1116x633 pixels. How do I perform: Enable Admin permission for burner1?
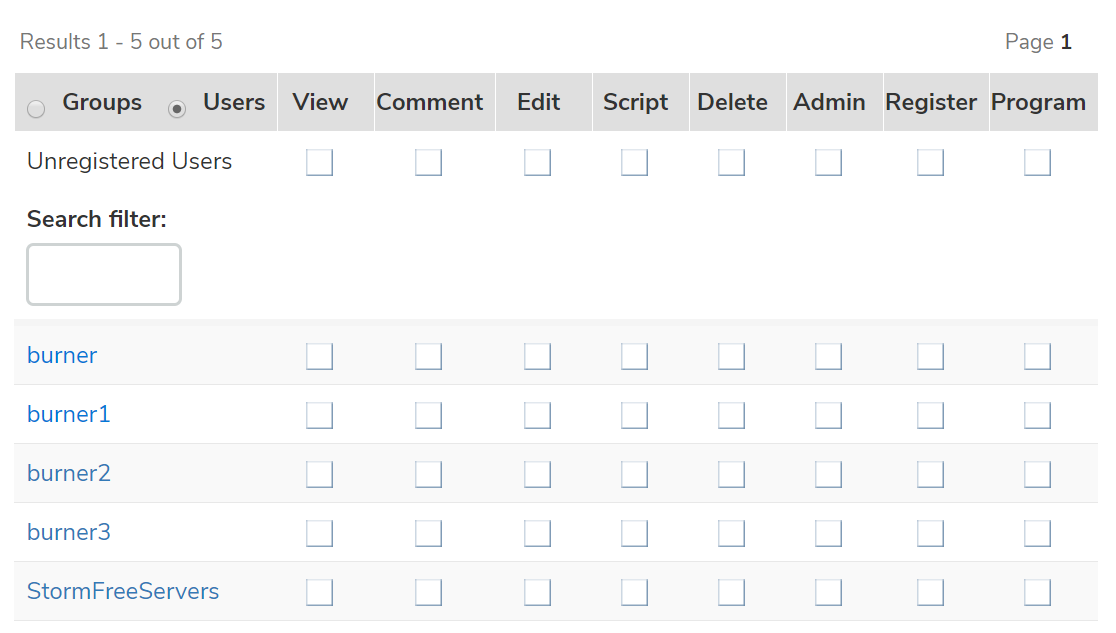pyautogui.click(x=828, y=415)
